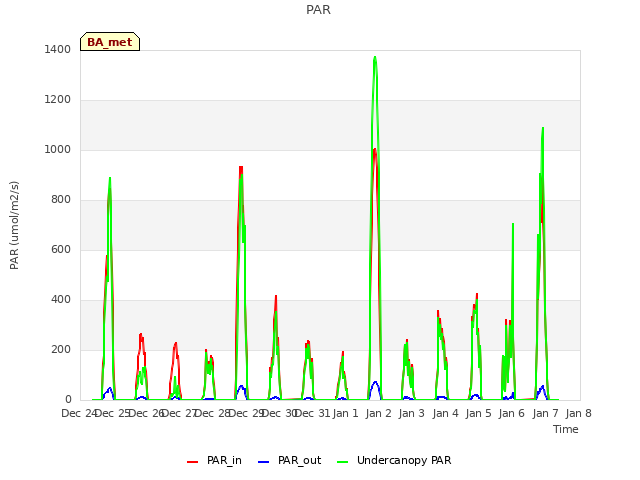Click the Jan 8 x-axis label
The width and height of the screenshot is (640, 480).
[578, 413]
